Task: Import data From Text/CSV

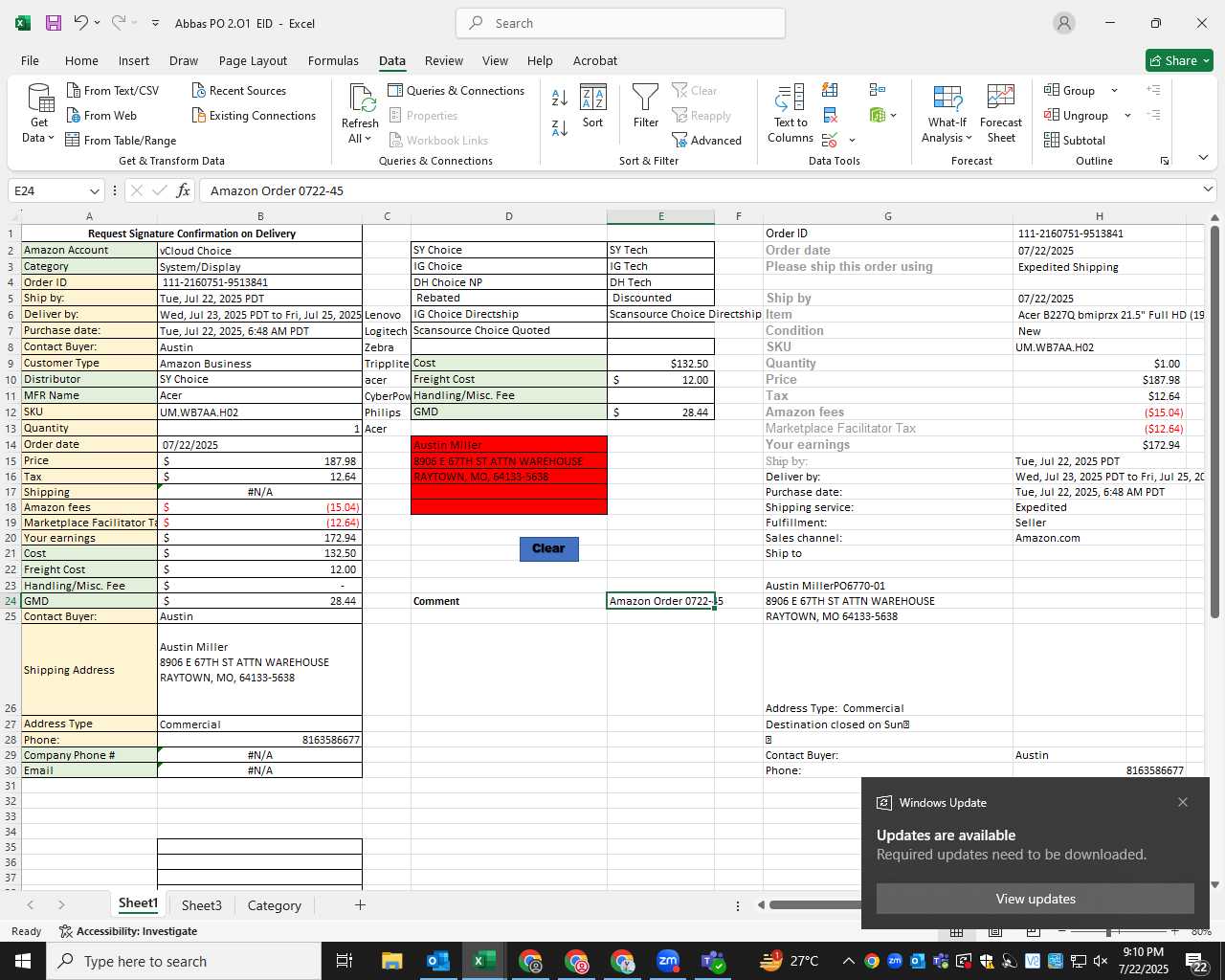Action: 113,90
